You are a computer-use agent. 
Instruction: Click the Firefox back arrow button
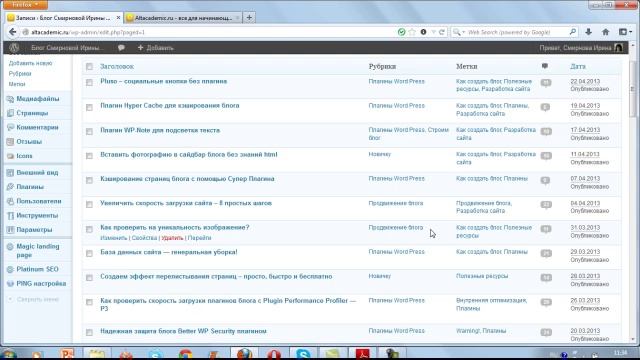13,32
